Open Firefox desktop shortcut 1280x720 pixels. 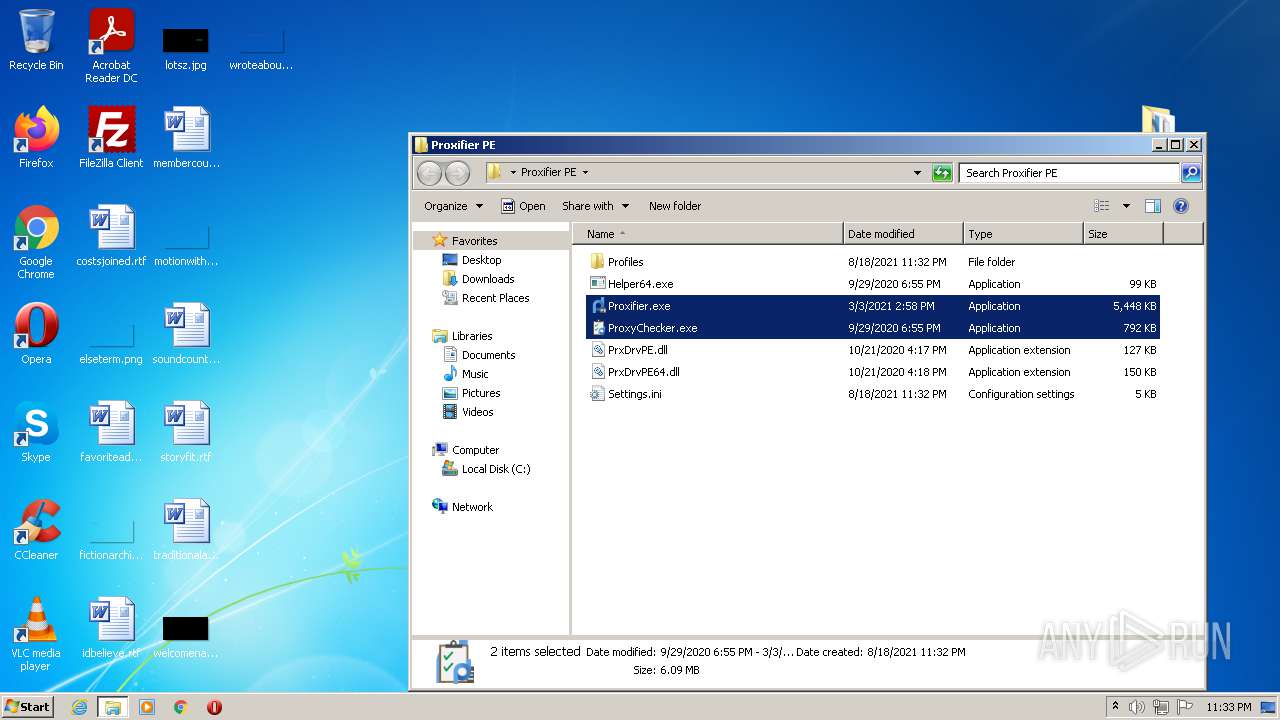pos(36,137)
